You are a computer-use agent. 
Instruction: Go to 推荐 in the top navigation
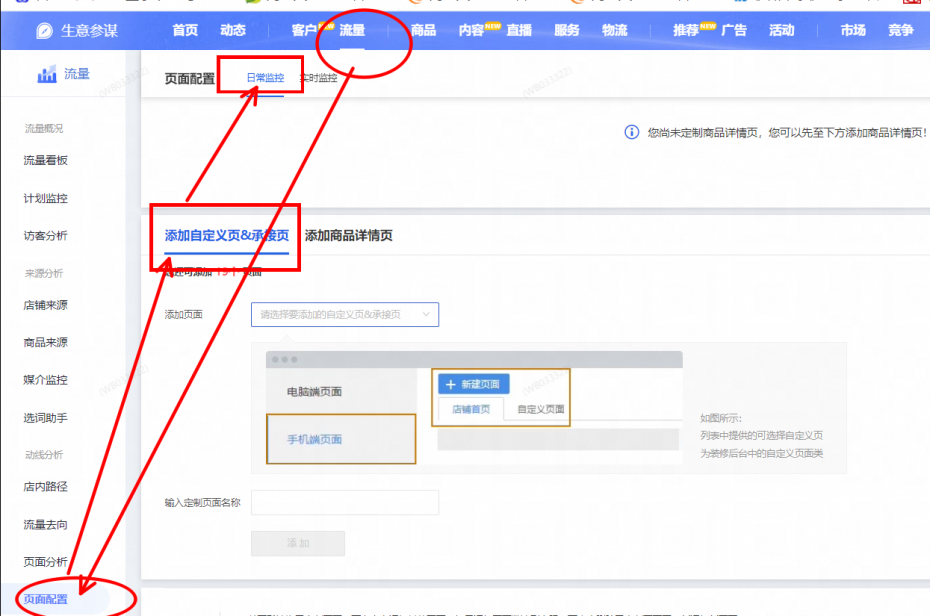[x=686, y=30]
